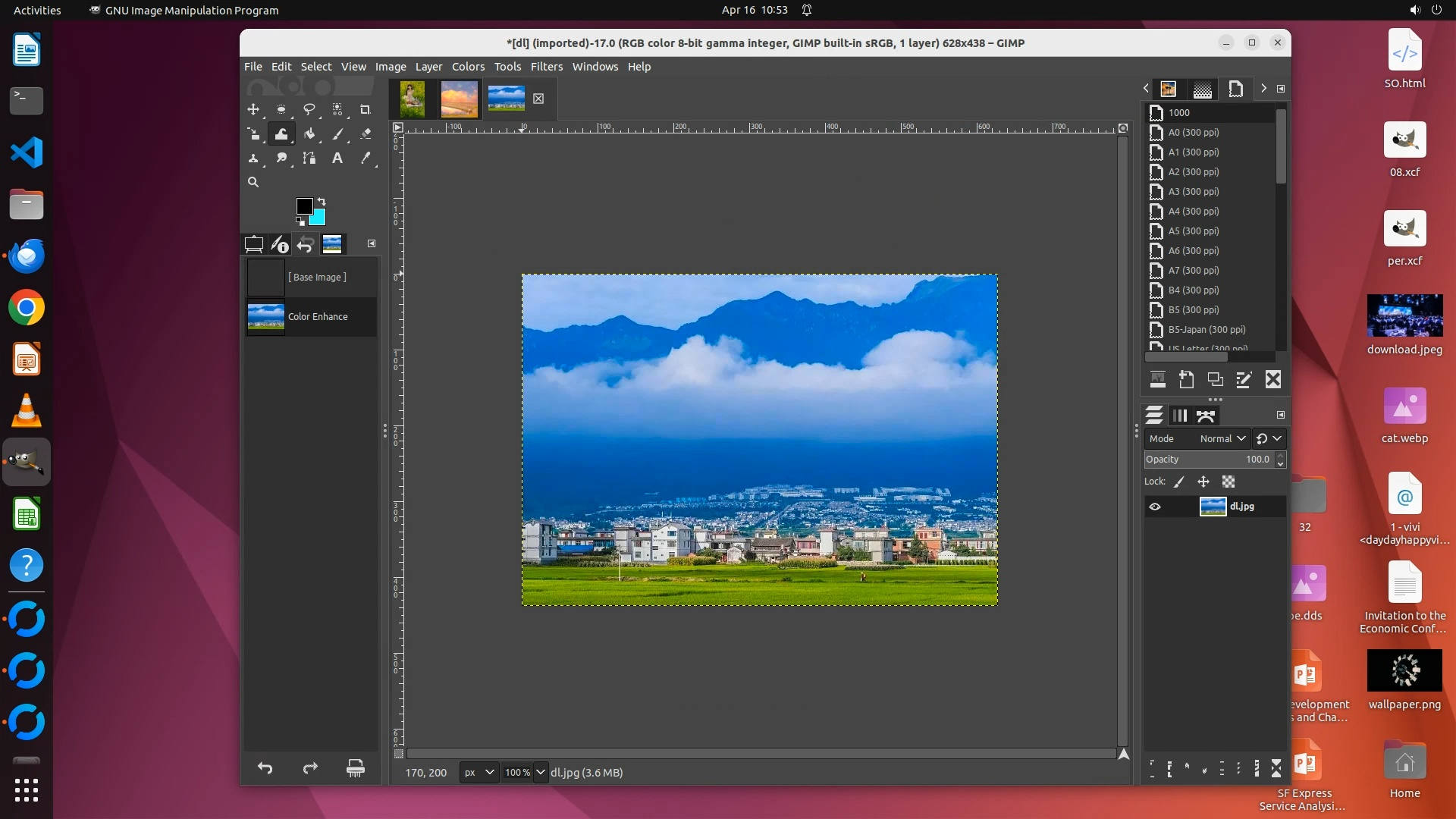This screenshot has width=1456, height=819.
Task: Select the Crop tool
Action: tap(365, 110)
